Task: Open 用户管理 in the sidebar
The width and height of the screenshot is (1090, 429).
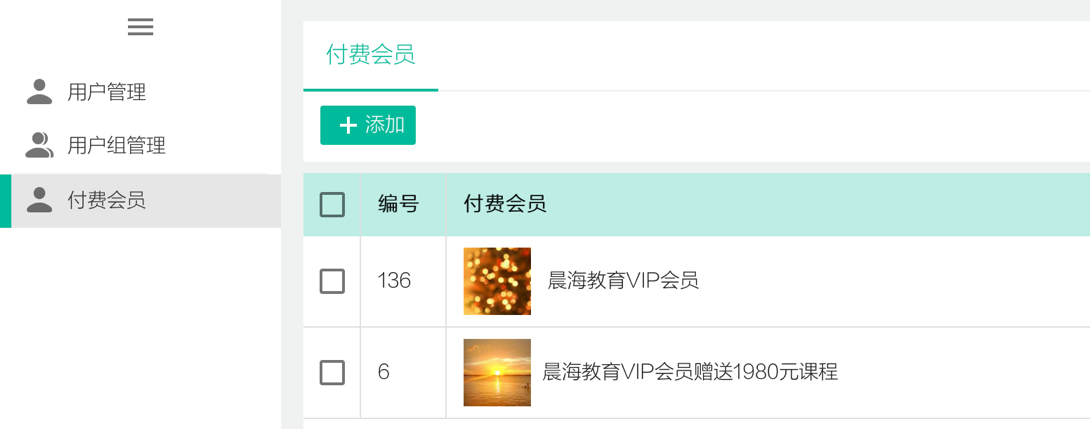Action: [107, 92]
